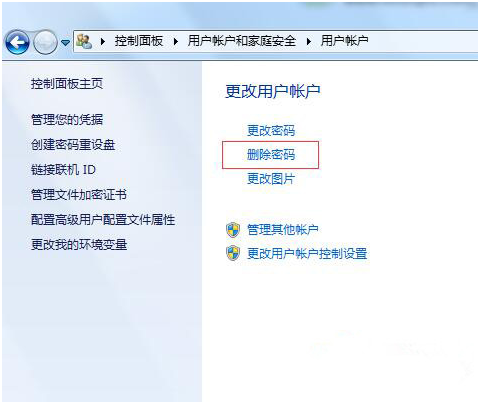Open 链接联机 ID option

click(63, 170)
